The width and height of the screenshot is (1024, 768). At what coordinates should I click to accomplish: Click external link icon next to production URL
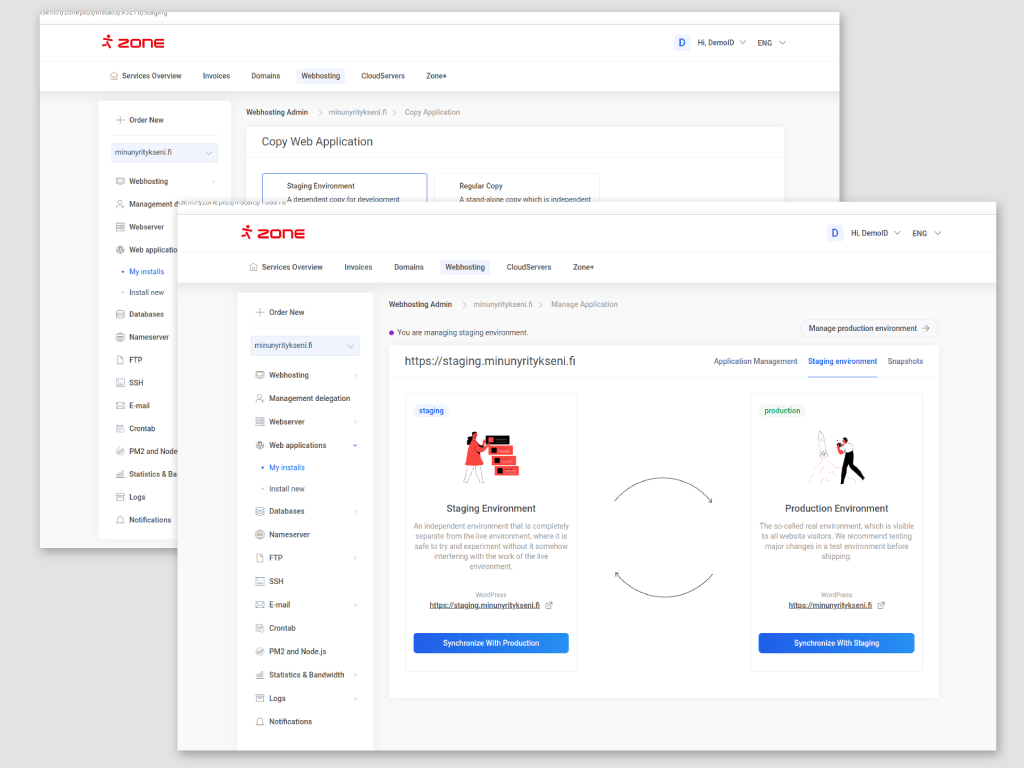(x=881, y=605)
